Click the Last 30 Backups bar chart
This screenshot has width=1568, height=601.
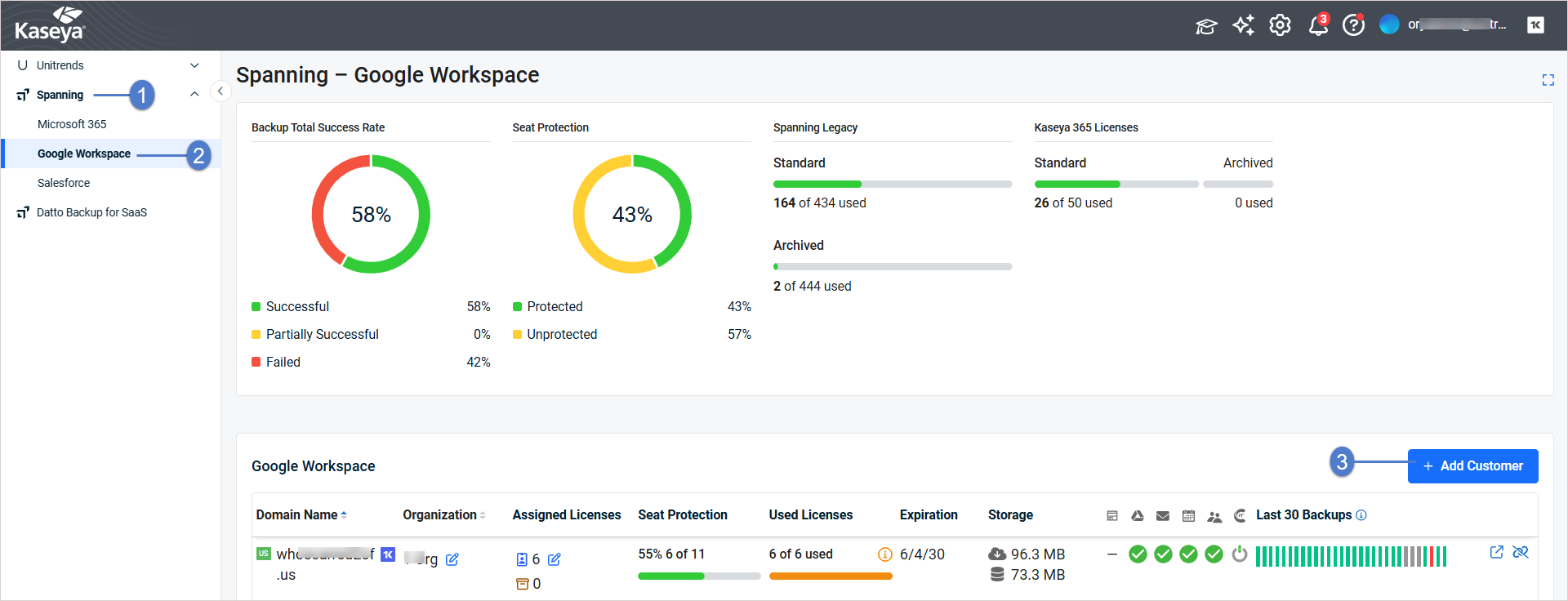click(x=1351, y=556)
